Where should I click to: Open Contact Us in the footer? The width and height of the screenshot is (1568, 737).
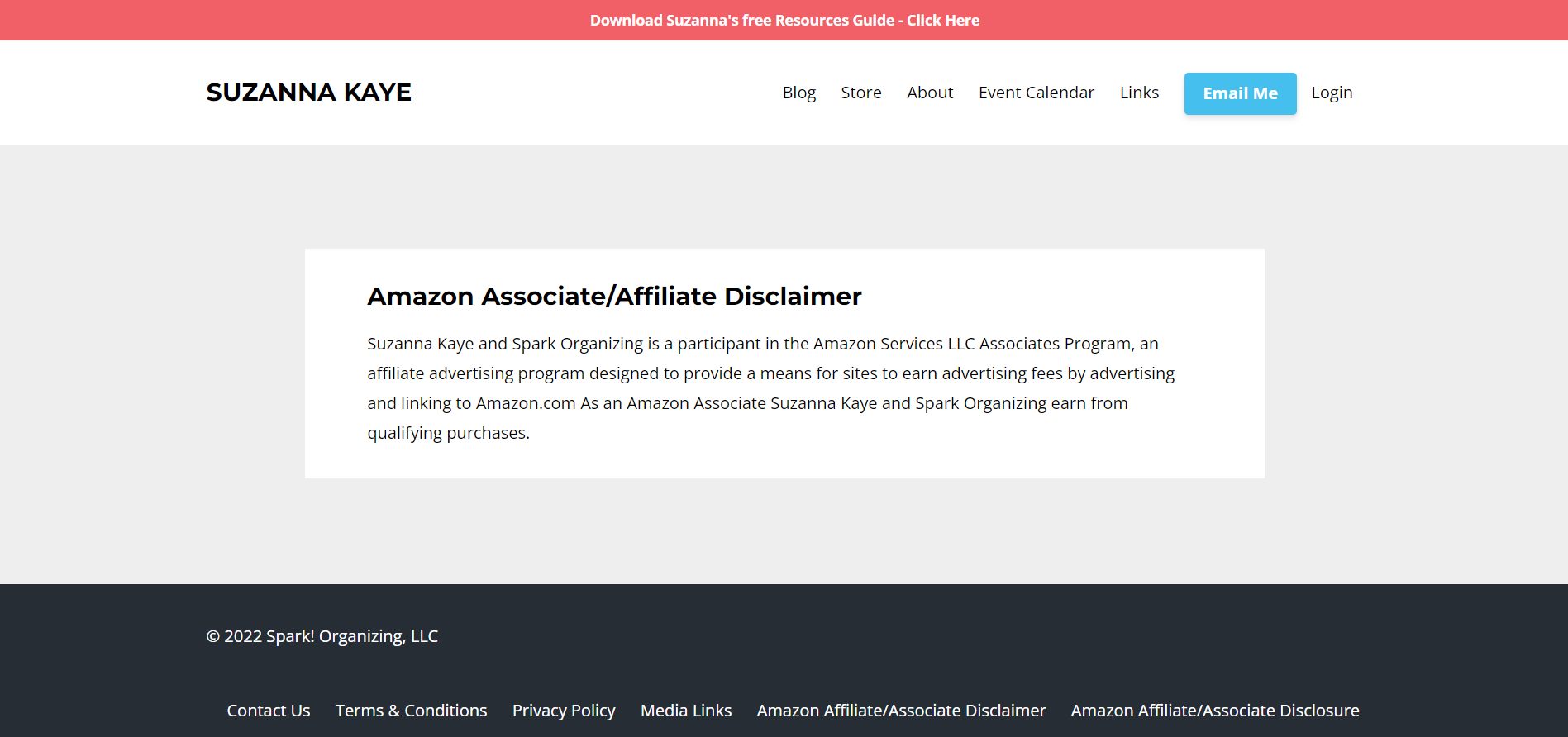(x=268, y=710)
